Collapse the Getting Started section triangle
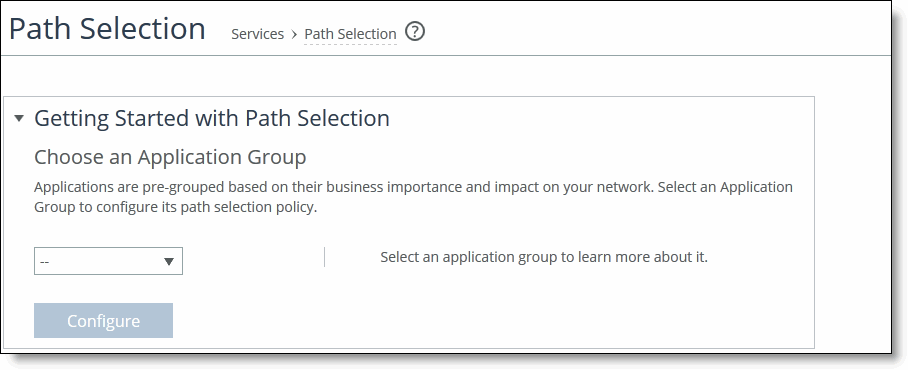 coord(19,118)
